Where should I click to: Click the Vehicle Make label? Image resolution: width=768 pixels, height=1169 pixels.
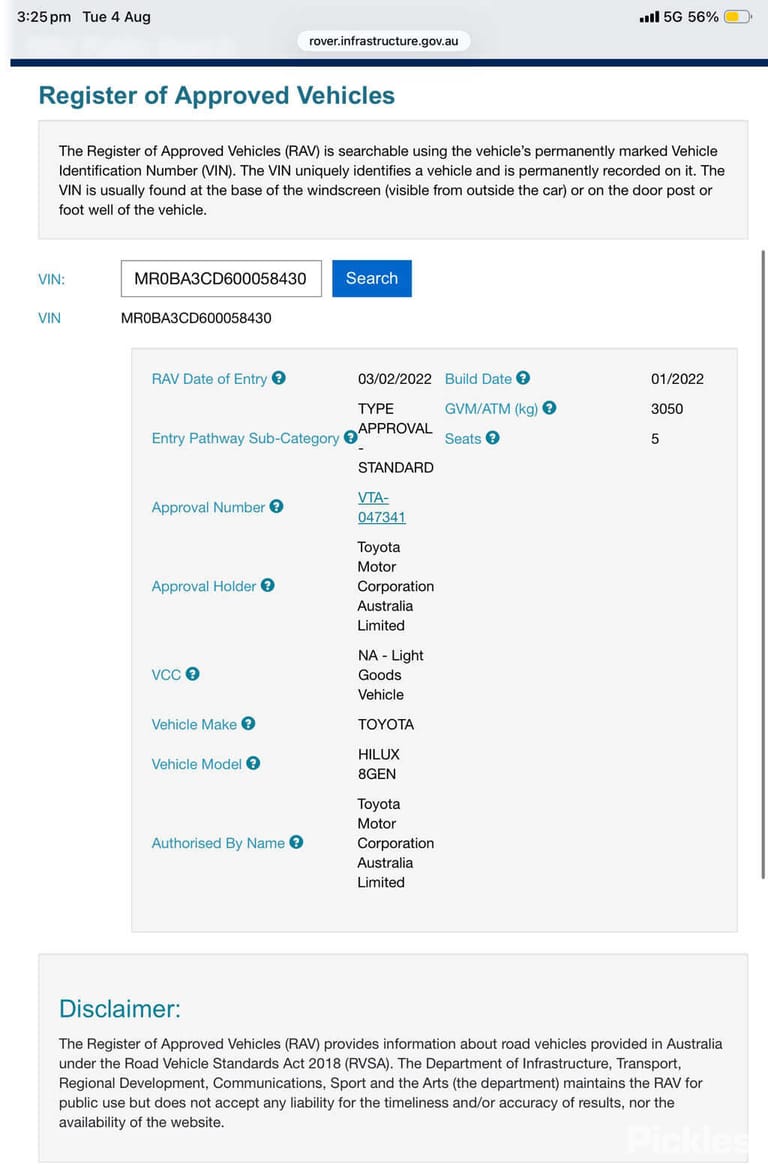[194, 724]
